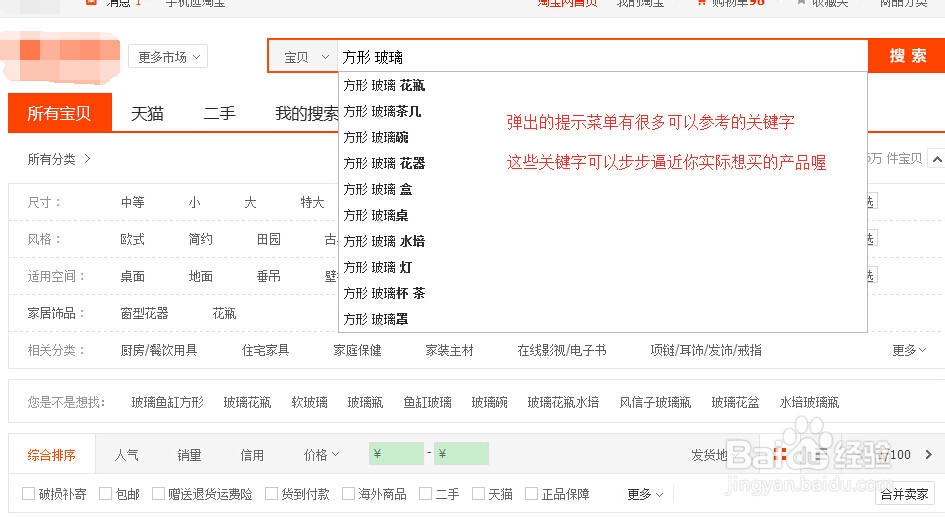Tick the 包邮 checkbox
Screen dimensions: 945x517
click(105, 494)
